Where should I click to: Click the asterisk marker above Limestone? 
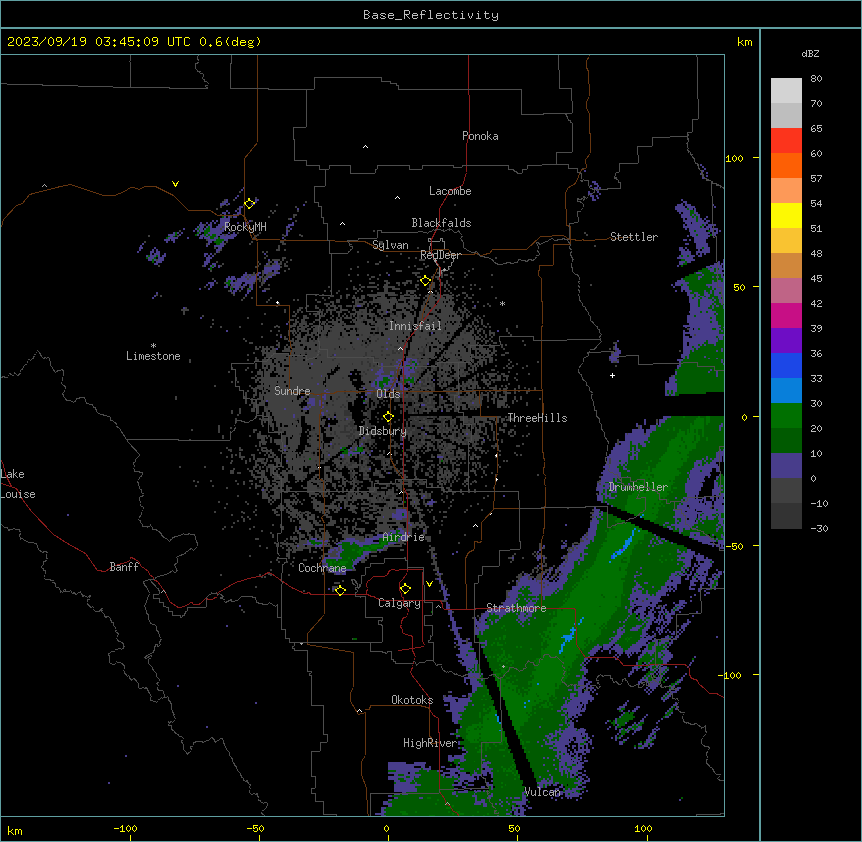(153, 346)
